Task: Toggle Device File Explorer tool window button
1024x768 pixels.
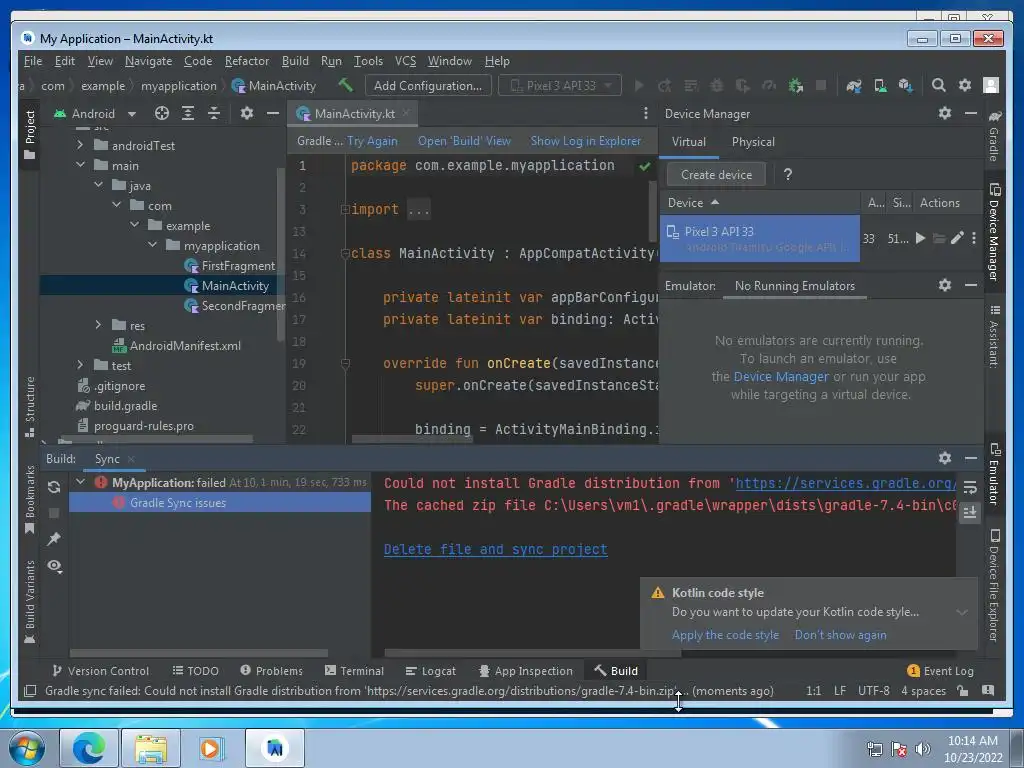Action: point(994,586)
